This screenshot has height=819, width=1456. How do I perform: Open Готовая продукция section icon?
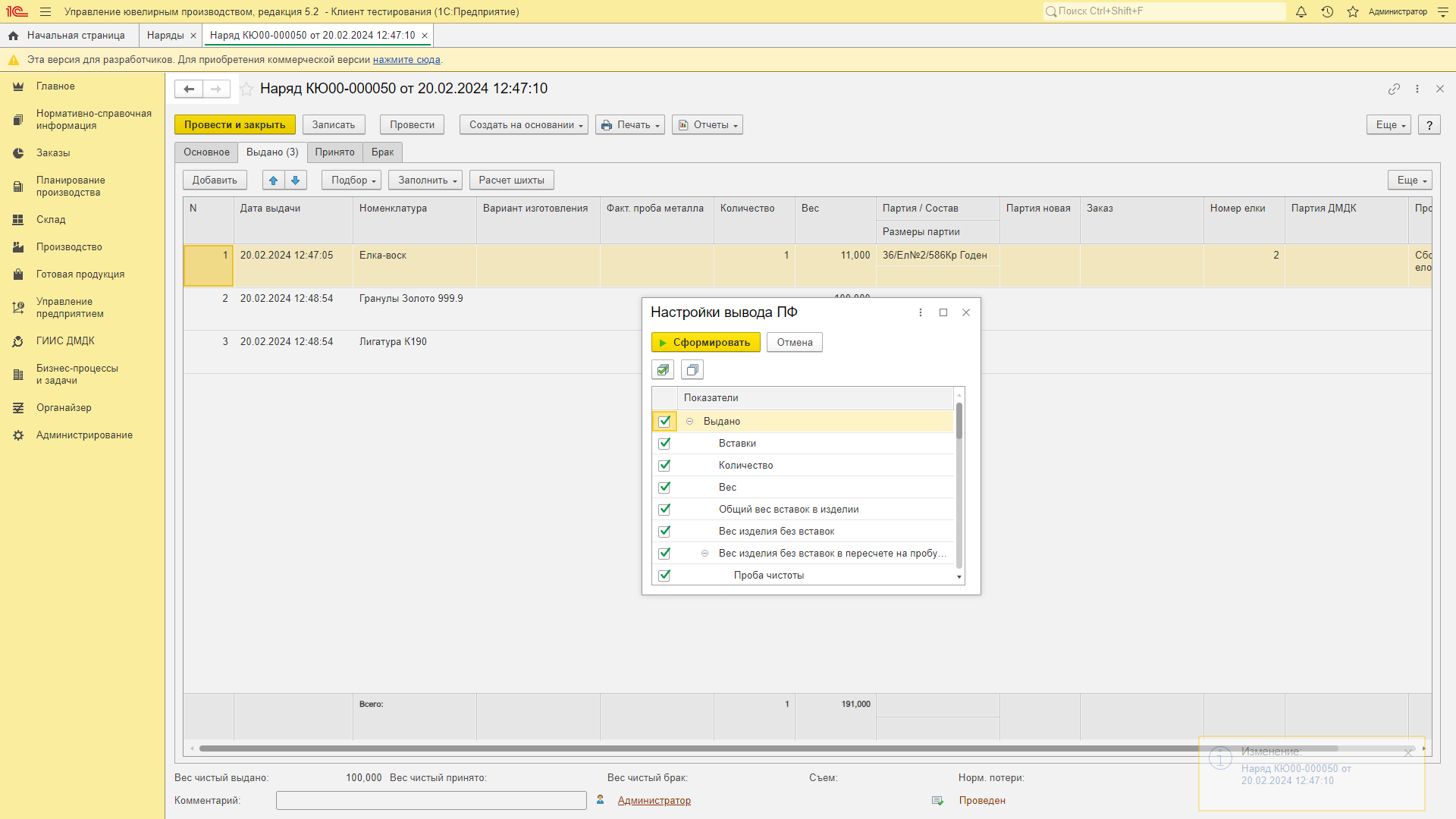pyautogui.click(x=18, y=275)
